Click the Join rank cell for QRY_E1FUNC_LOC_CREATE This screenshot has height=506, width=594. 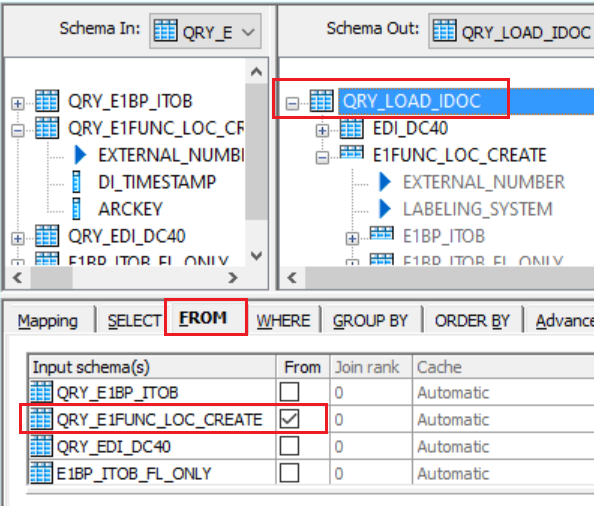pos(370,419)
